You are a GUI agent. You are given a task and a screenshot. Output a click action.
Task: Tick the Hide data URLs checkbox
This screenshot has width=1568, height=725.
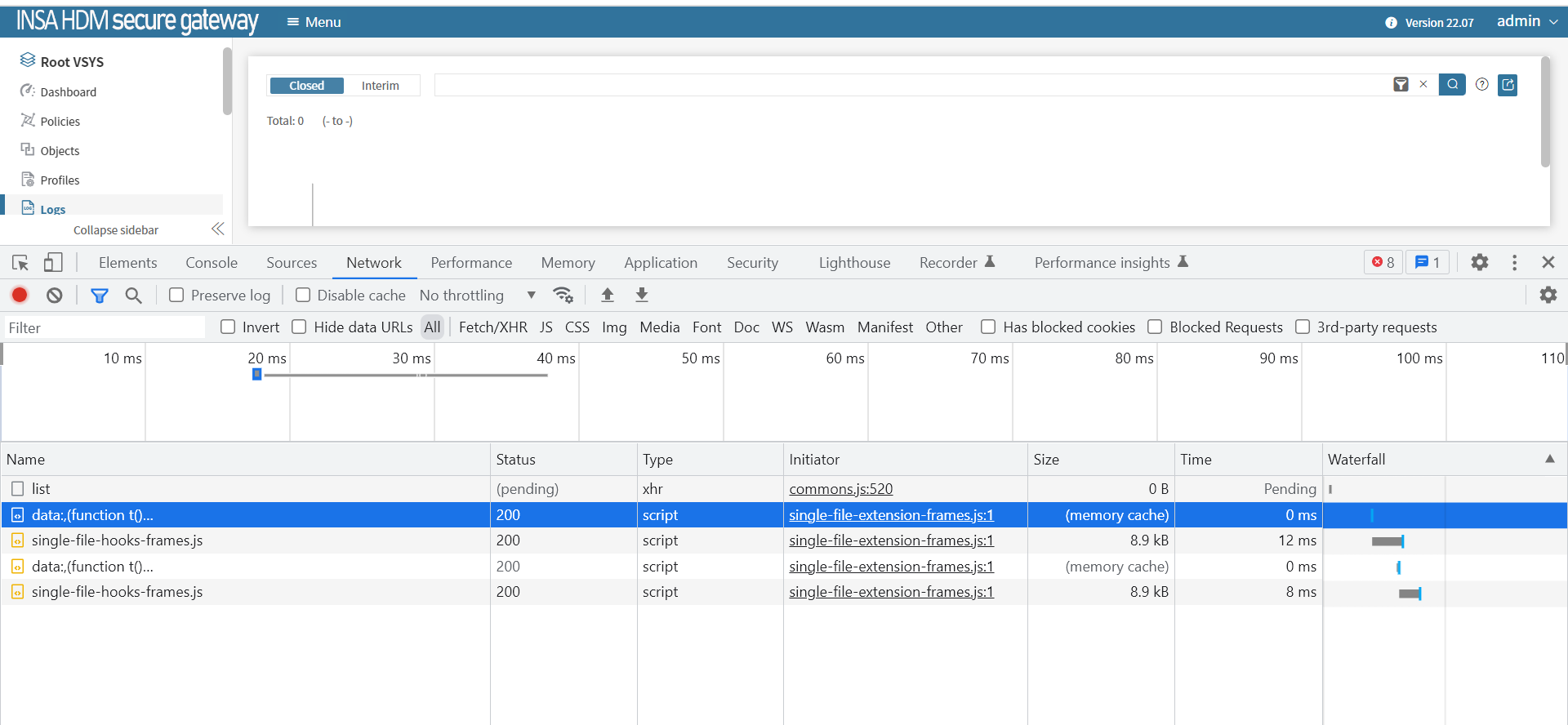[x=300, y=327]
